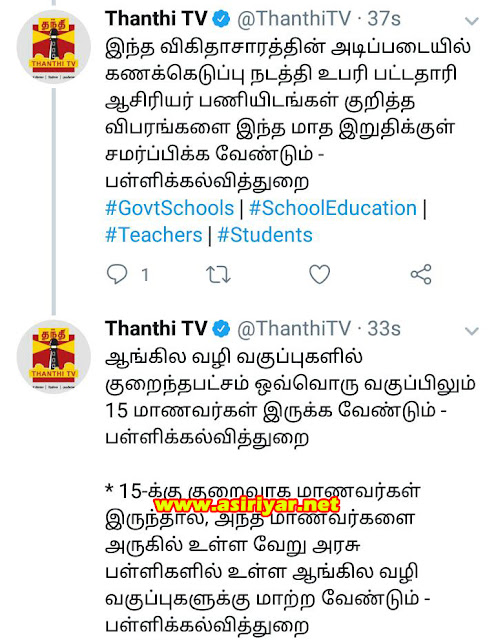Screen dimensions: 496x640
Task: Click Thanthi TV name on first tweet
Action: (x=156, y=19)
